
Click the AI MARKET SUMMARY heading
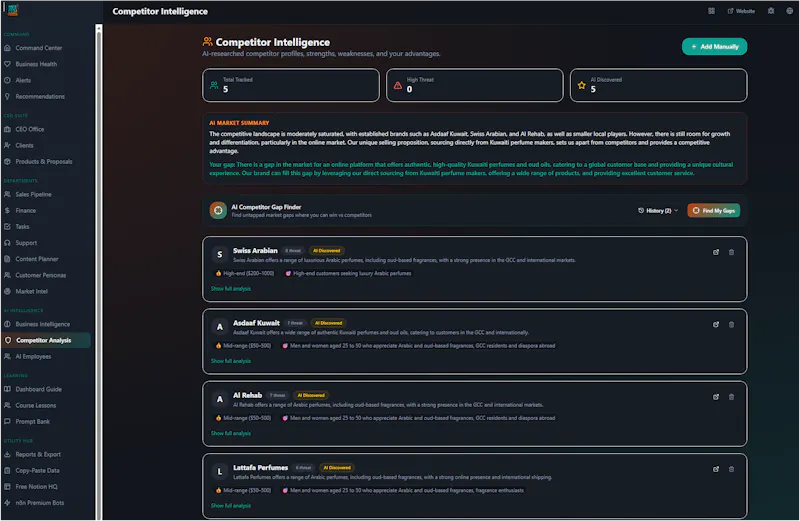point(239,123)
